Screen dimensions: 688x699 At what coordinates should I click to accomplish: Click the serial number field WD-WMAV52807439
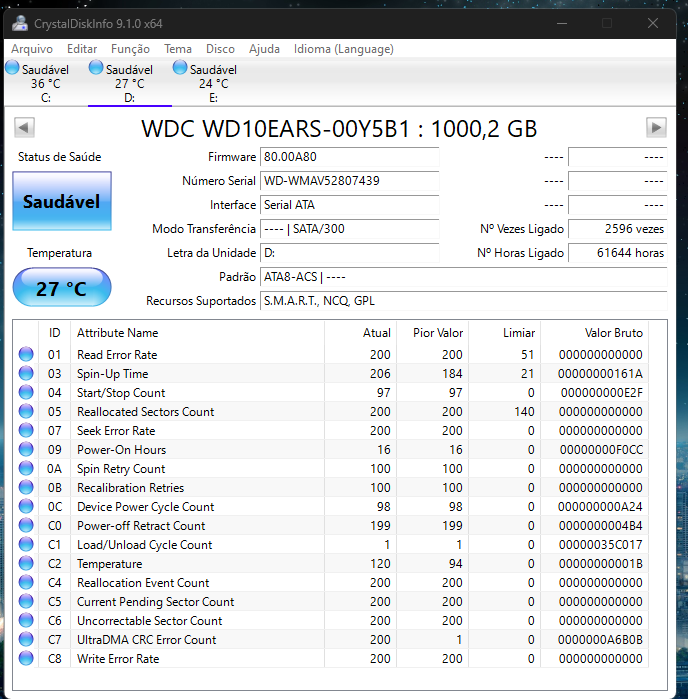[x=350, y=181]
